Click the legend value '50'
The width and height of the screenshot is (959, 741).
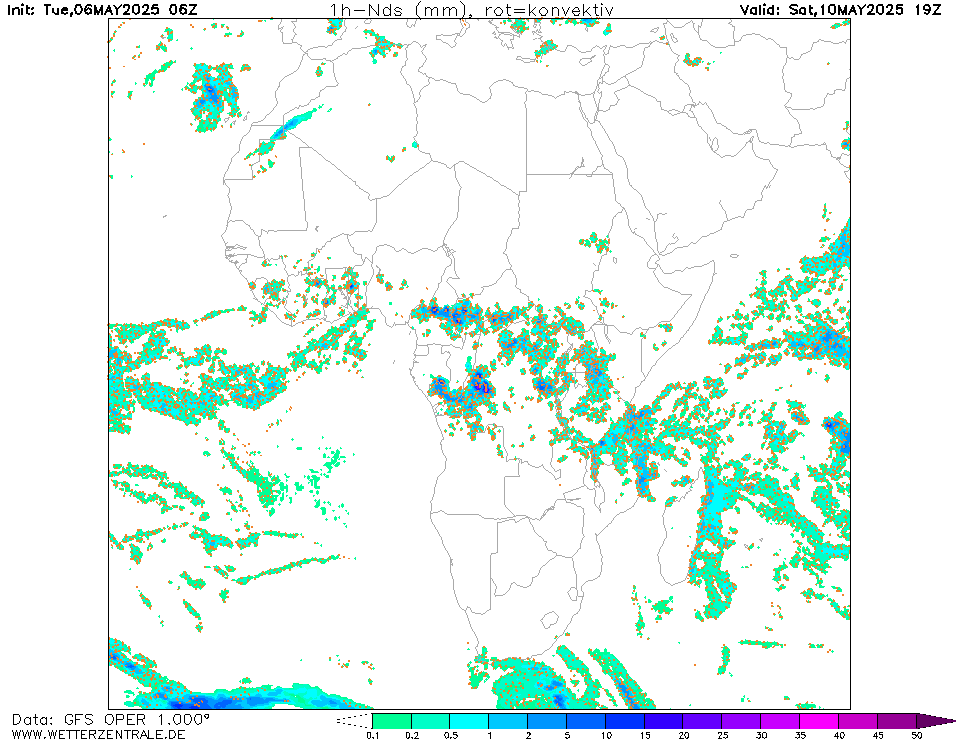pyautogui.click(x=916, y=735)
